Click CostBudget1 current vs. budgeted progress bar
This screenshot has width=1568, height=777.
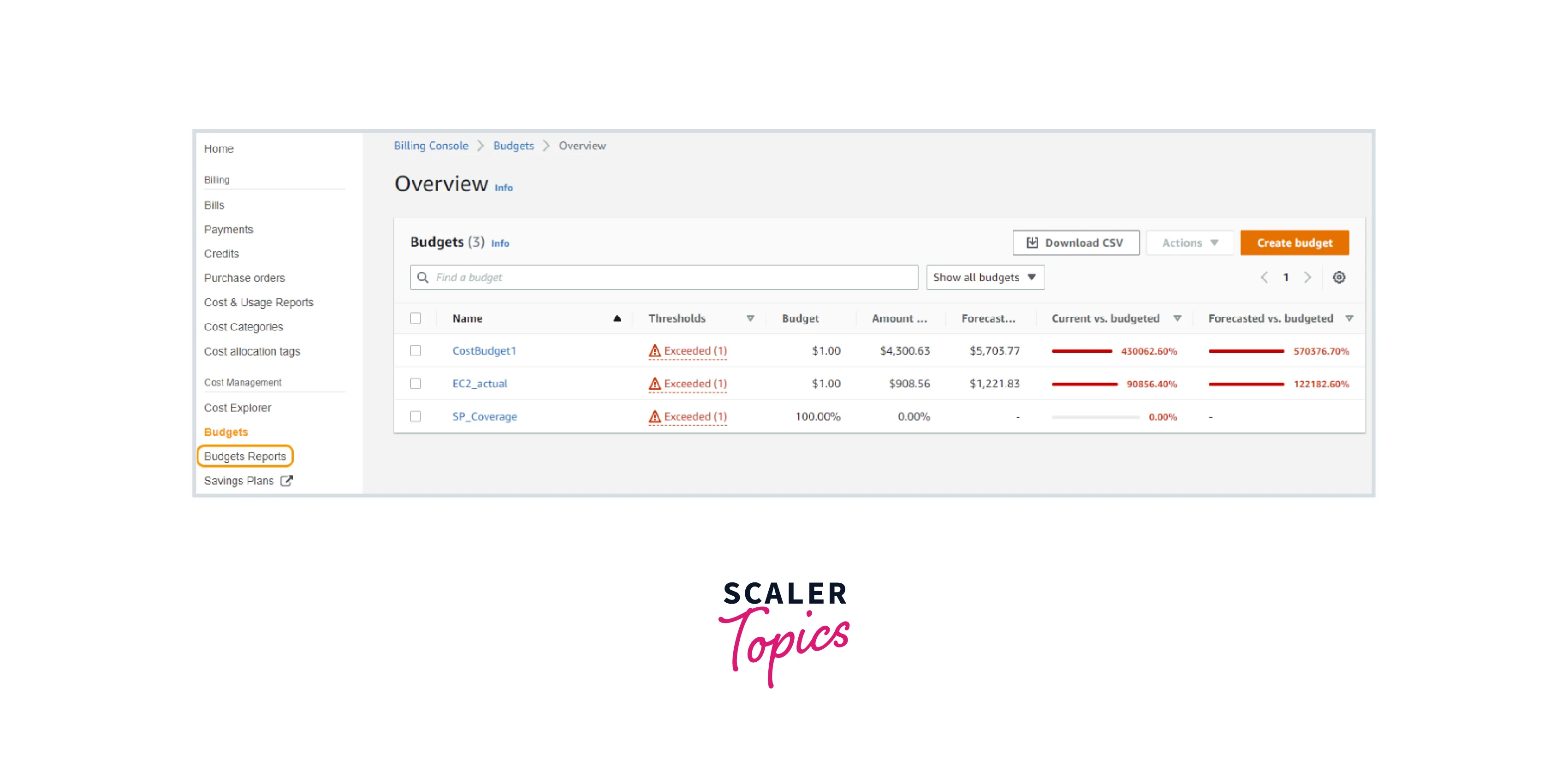point(1081,351)
